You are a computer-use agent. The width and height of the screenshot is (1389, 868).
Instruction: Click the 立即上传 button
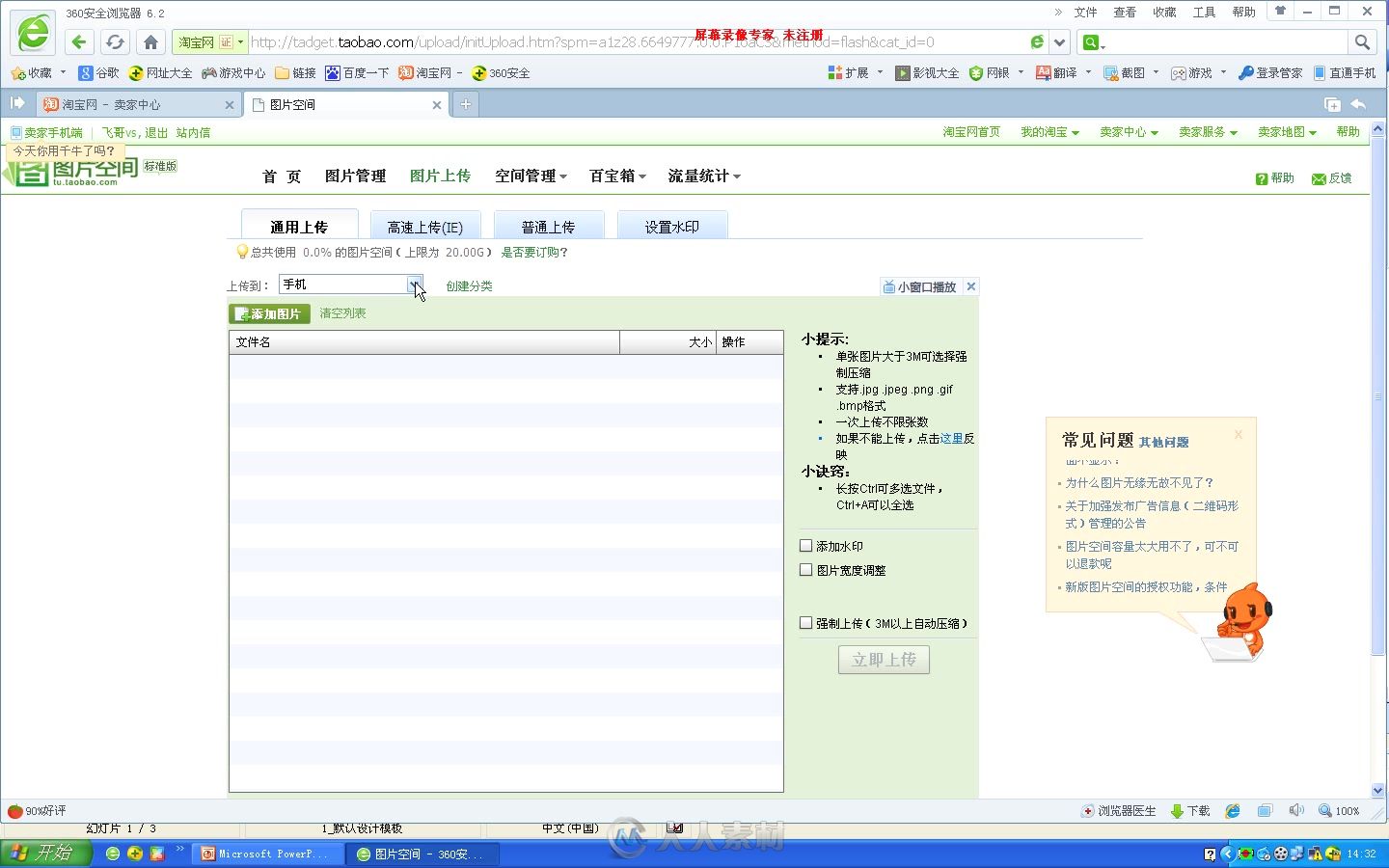click(884, 660)
